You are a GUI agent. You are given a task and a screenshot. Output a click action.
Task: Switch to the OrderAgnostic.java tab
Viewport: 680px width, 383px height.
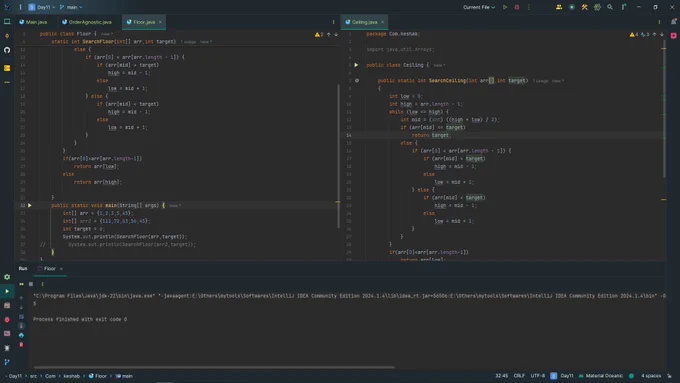(87, 22)
